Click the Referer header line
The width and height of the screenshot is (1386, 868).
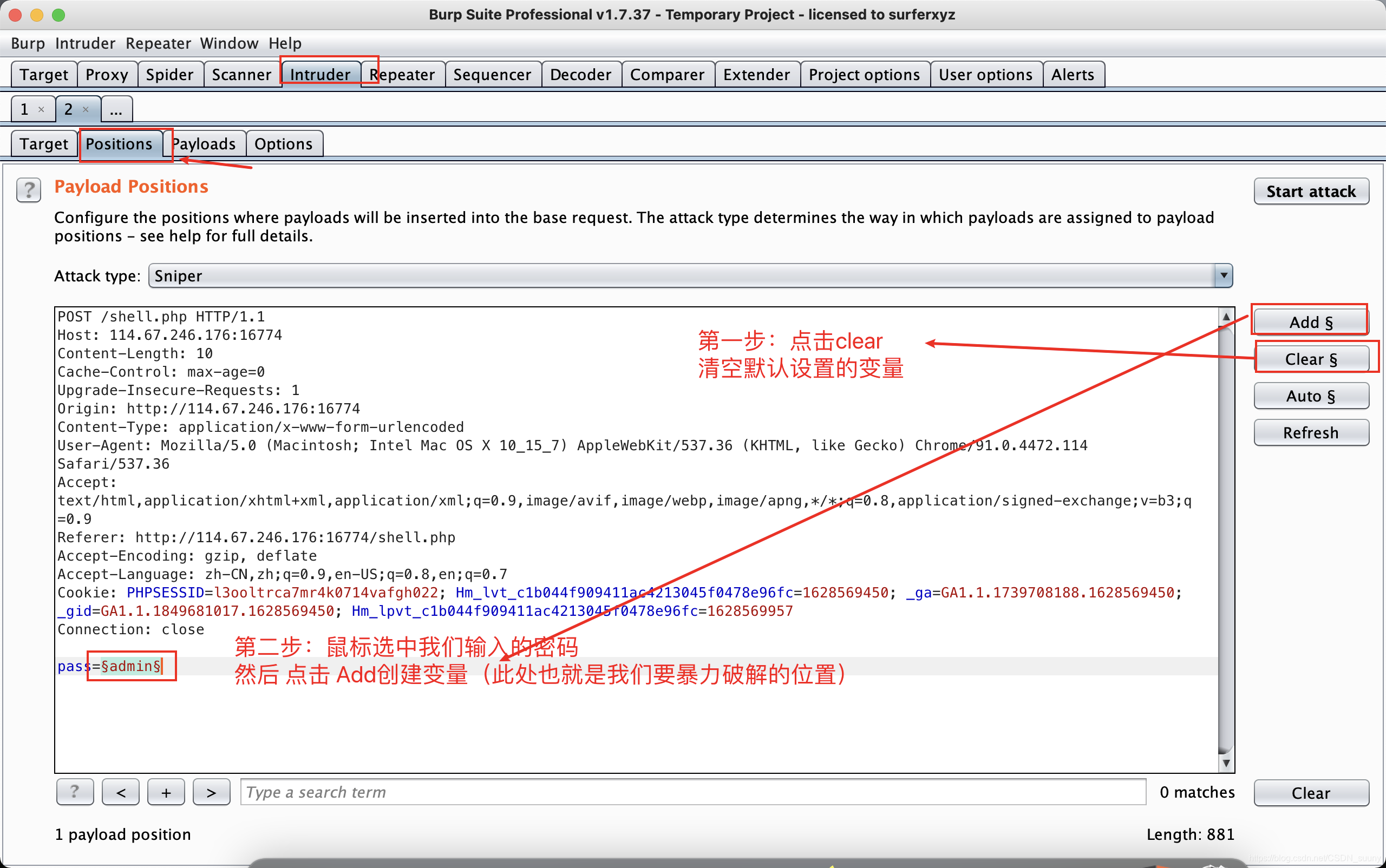pos(256,537)
